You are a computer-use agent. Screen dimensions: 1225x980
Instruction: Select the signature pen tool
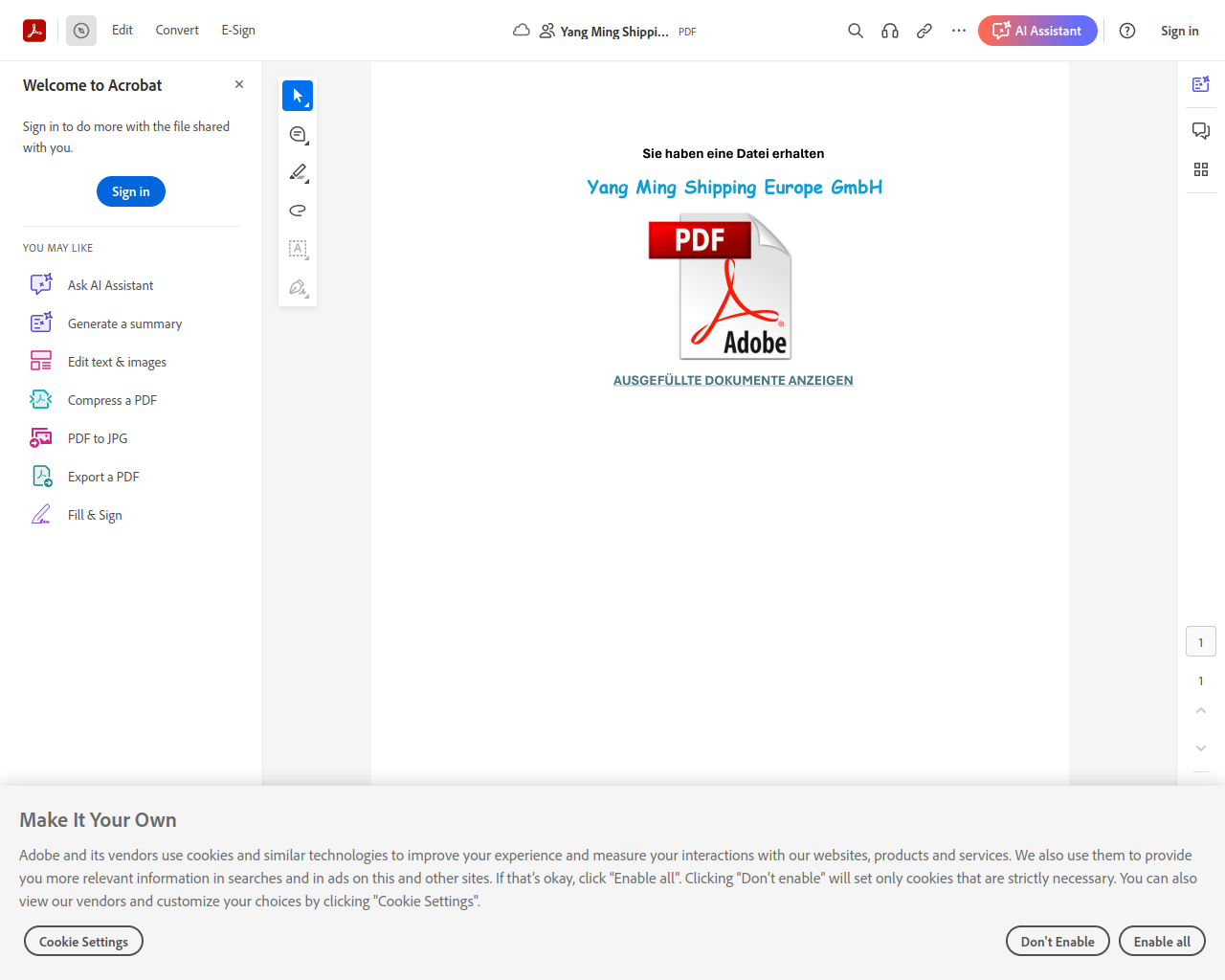[298, 287]
